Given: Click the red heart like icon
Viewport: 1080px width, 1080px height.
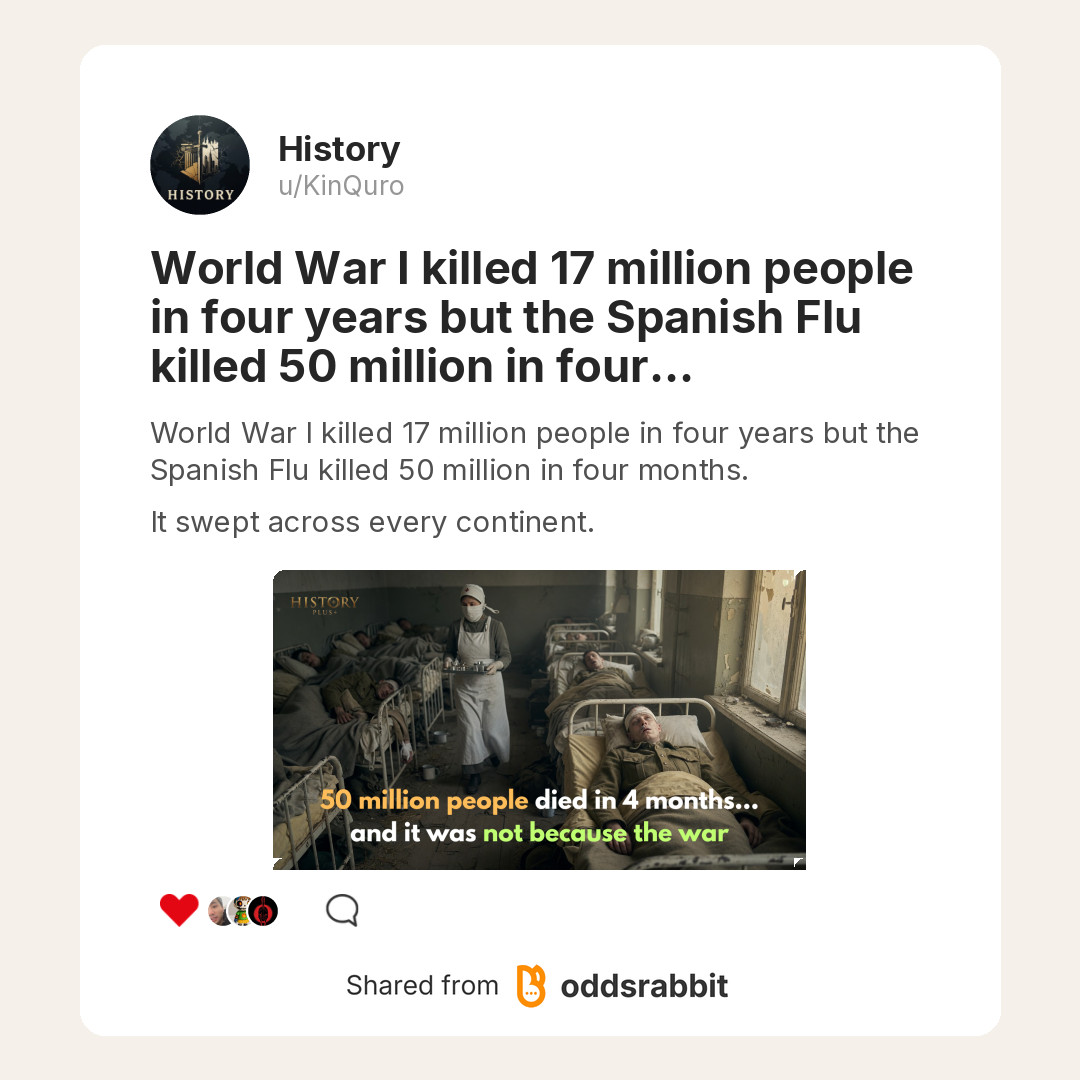Looking at the screenshot, I should [x=179, y=910].
